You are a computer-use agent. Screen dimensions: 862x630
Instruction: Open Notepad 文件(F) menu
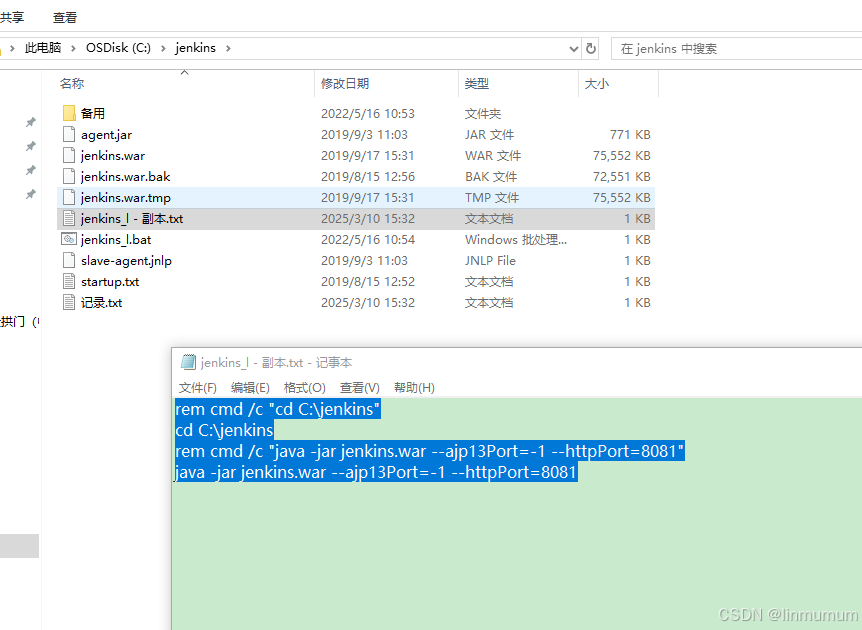[198, 388]
